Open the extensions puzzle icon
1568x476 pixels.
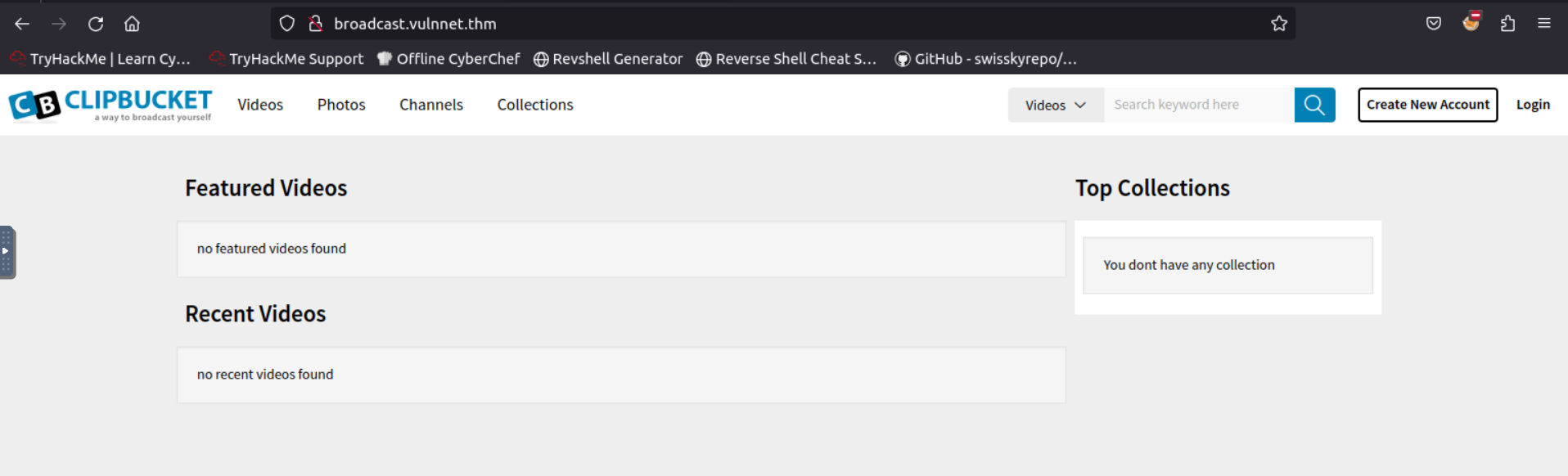pyautogui.click(x=1507, y=24)
